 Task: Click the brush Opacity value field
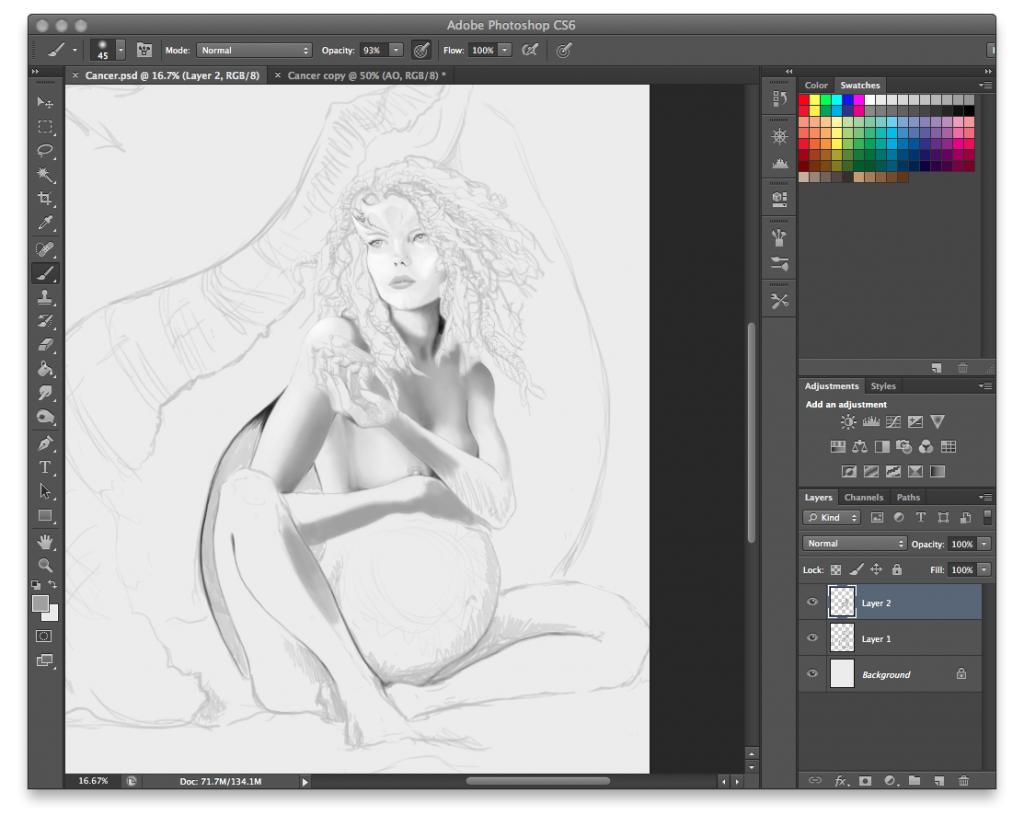371,50
